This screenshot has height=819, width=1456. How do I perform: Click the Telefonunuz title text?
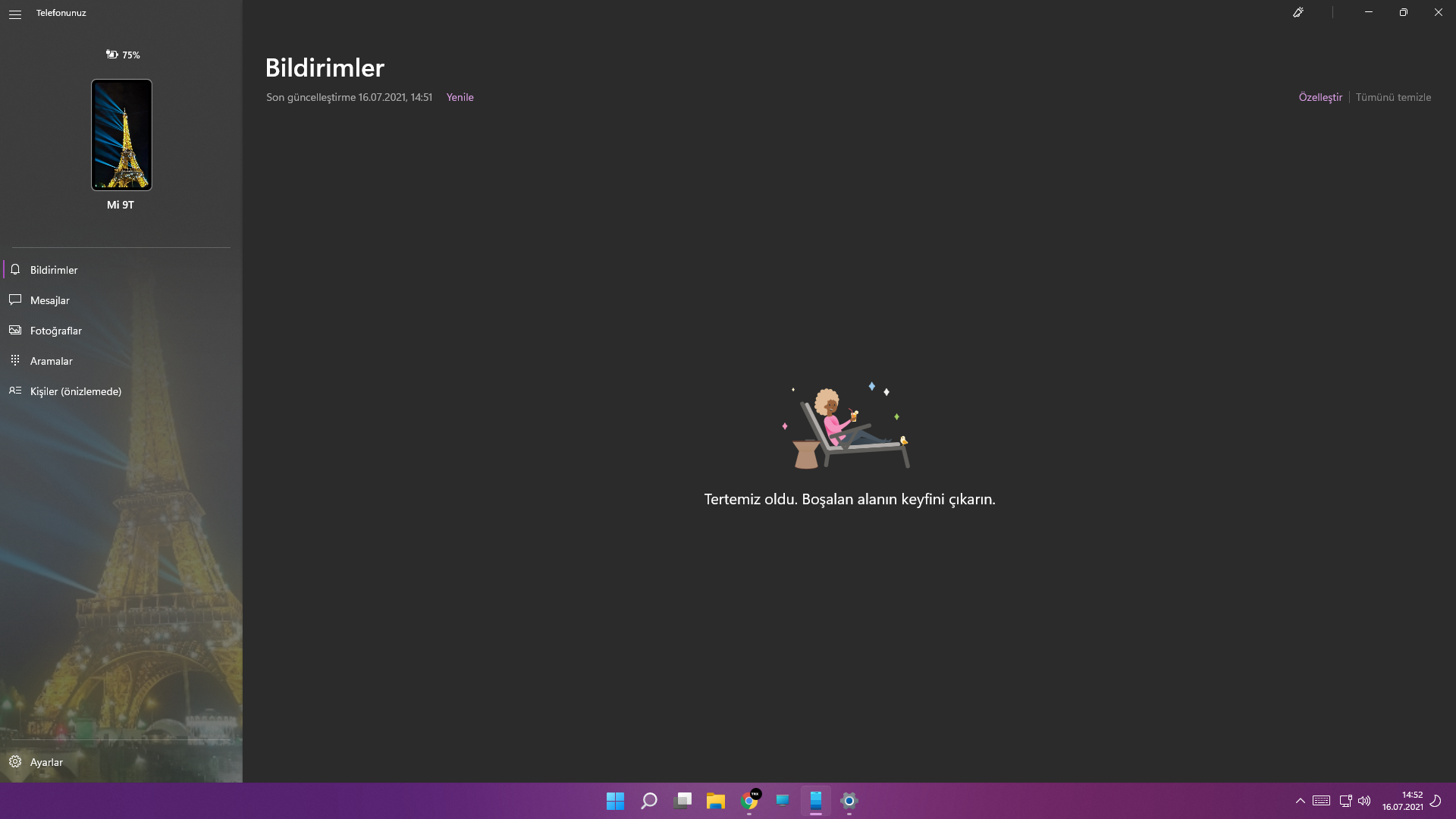pyautogui.click(x=61, y=13)
